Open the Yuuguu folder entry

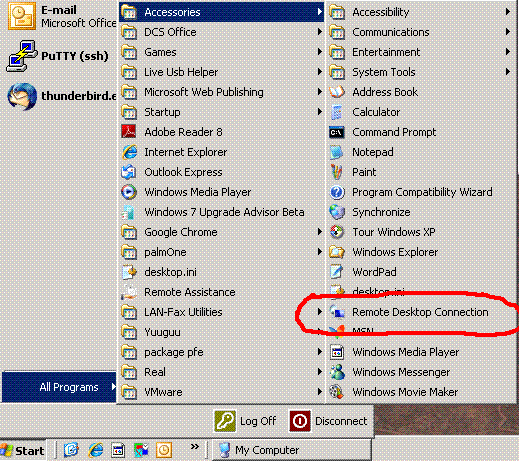221,332
